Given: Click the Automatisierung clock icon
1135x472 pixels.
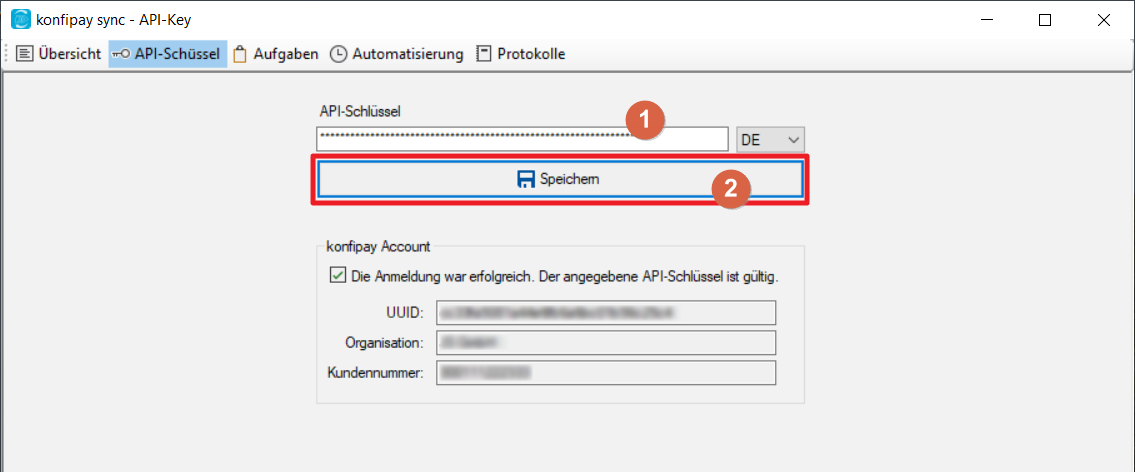Looking at the screenshot, I should coord(338,54).
